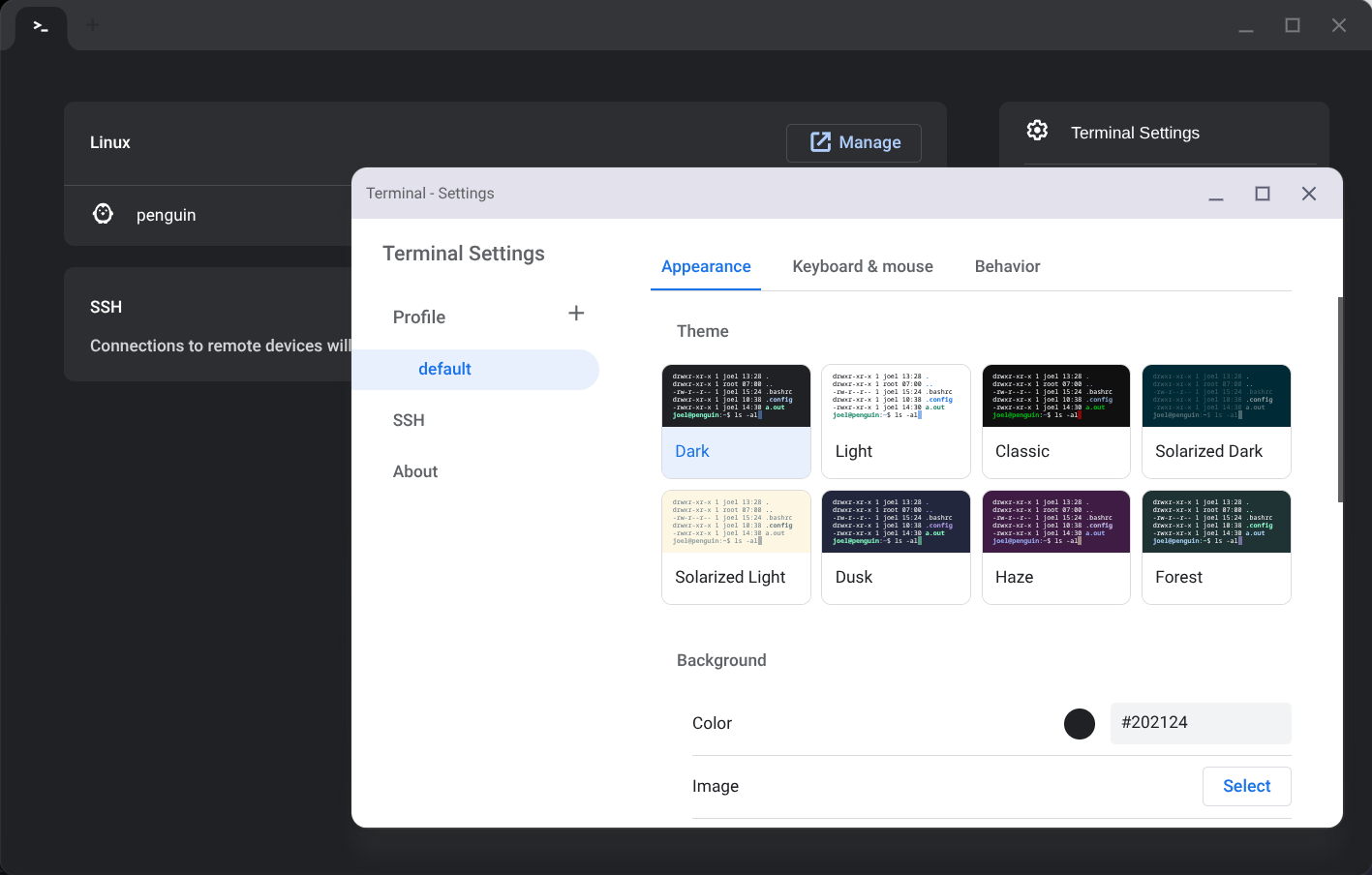Choose the Dark theme
1372x875 pixels.
point(736,421)
